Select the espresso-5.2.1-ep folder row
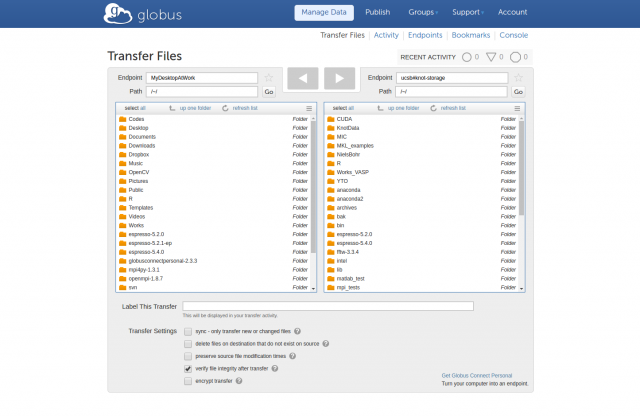Viewport: 640px width, 416px height. 213,243
